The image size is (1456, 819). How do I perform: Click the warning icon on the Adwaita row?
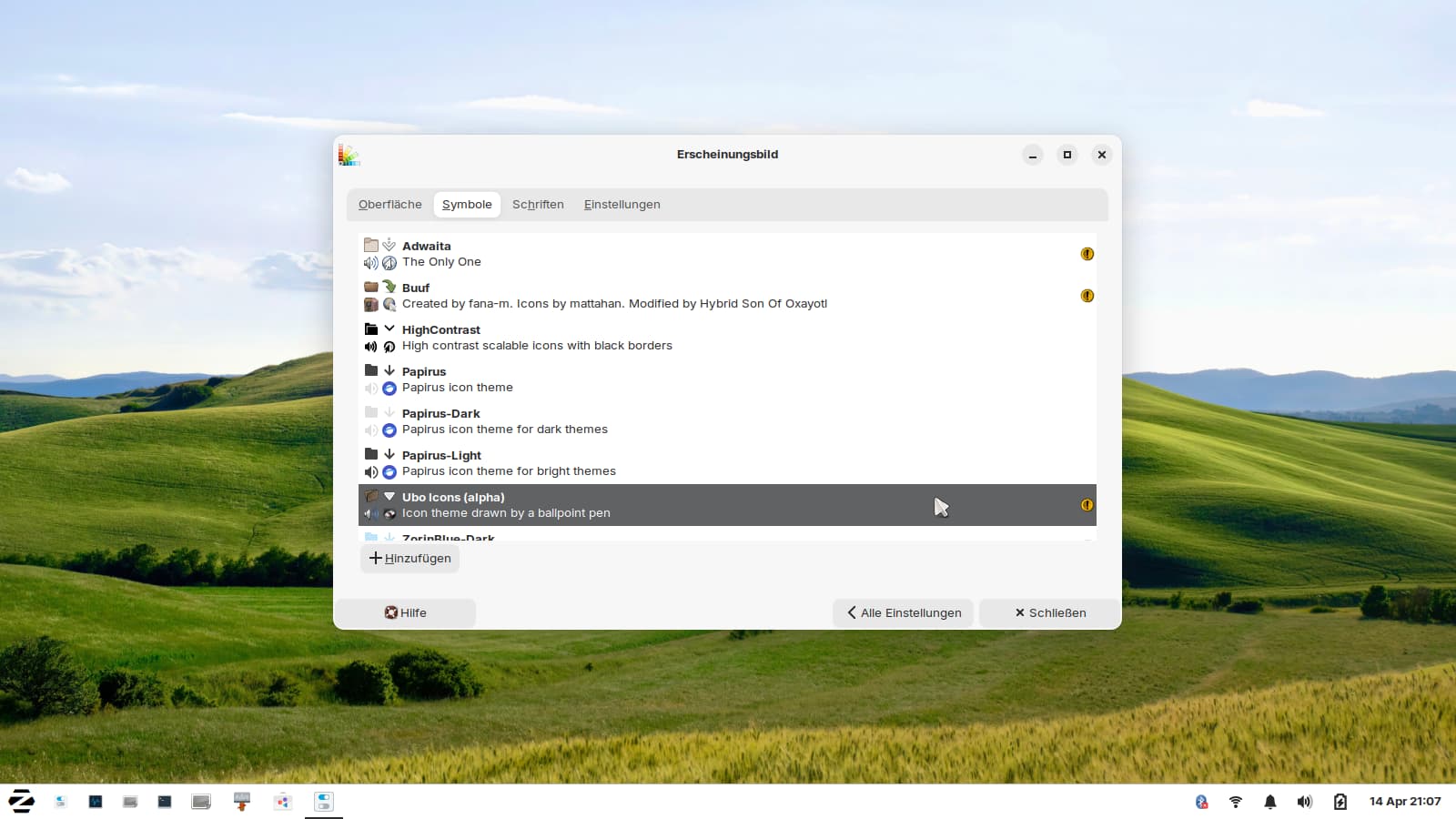coord(1087,254)
